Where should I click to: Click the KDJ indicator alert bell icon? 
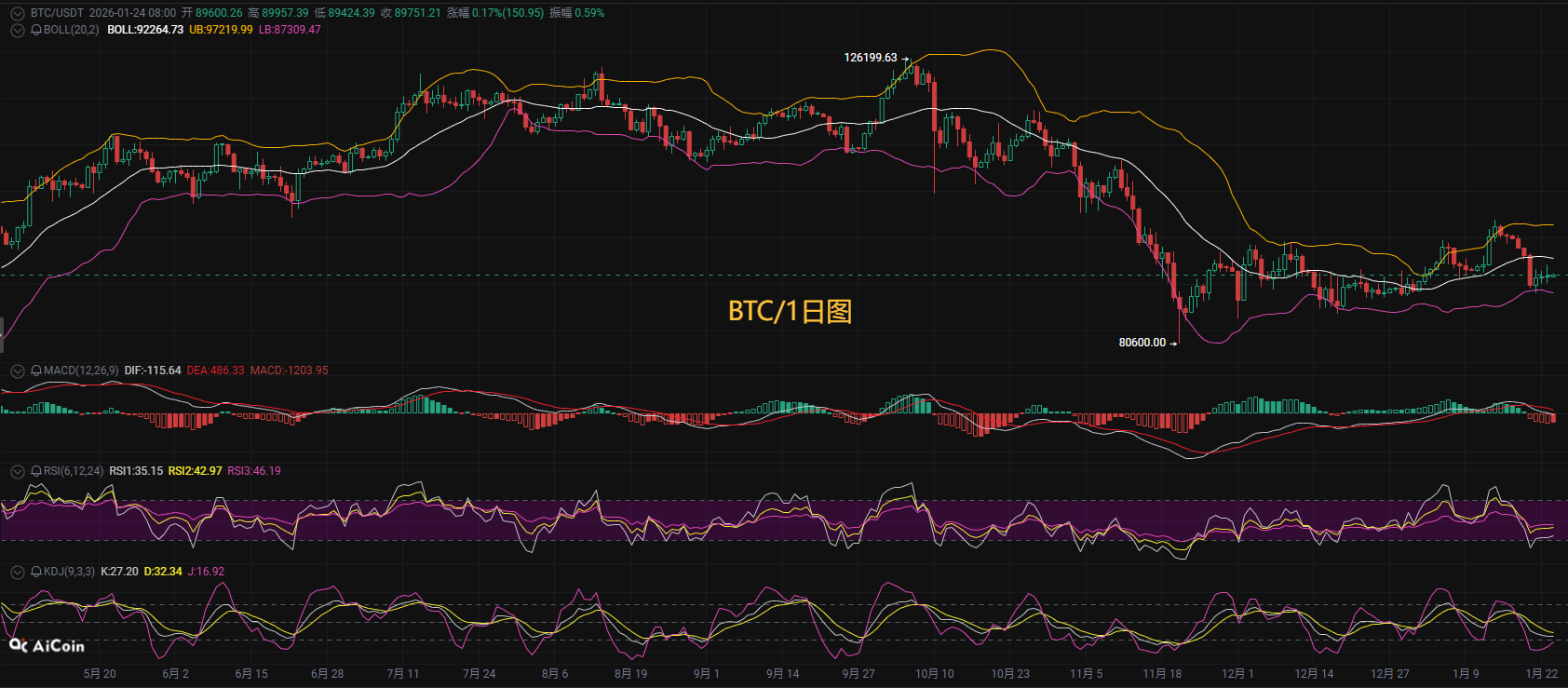coord(36,572)
